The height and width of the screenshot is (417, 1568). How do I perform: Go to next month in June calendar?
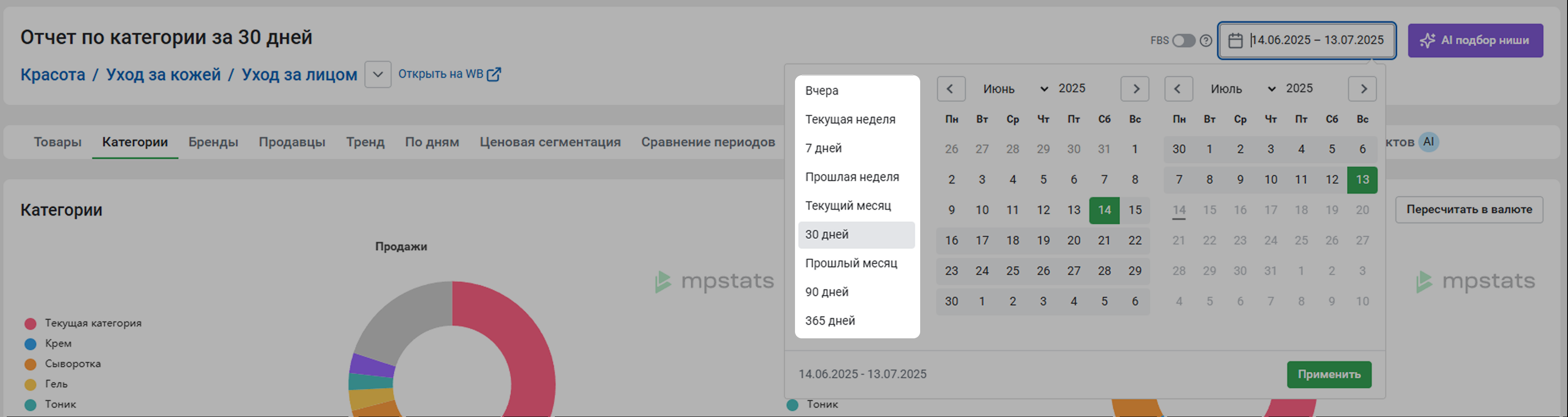pos(1135,89)
